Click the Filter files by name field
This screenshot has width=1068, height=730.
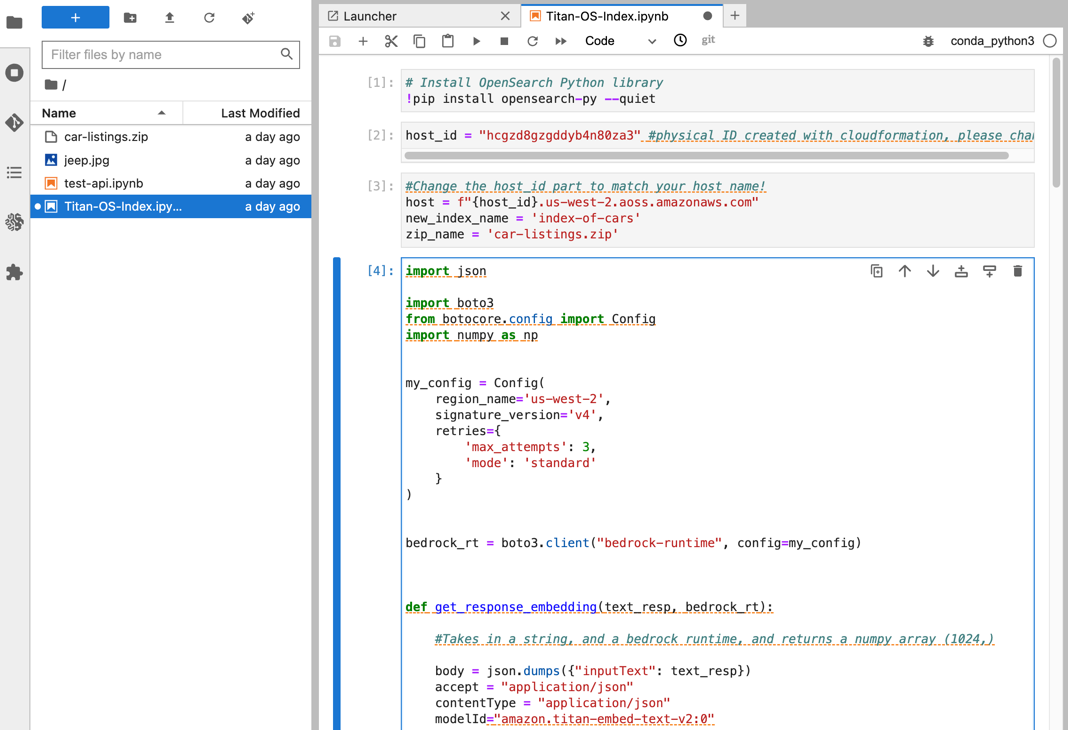162,54
